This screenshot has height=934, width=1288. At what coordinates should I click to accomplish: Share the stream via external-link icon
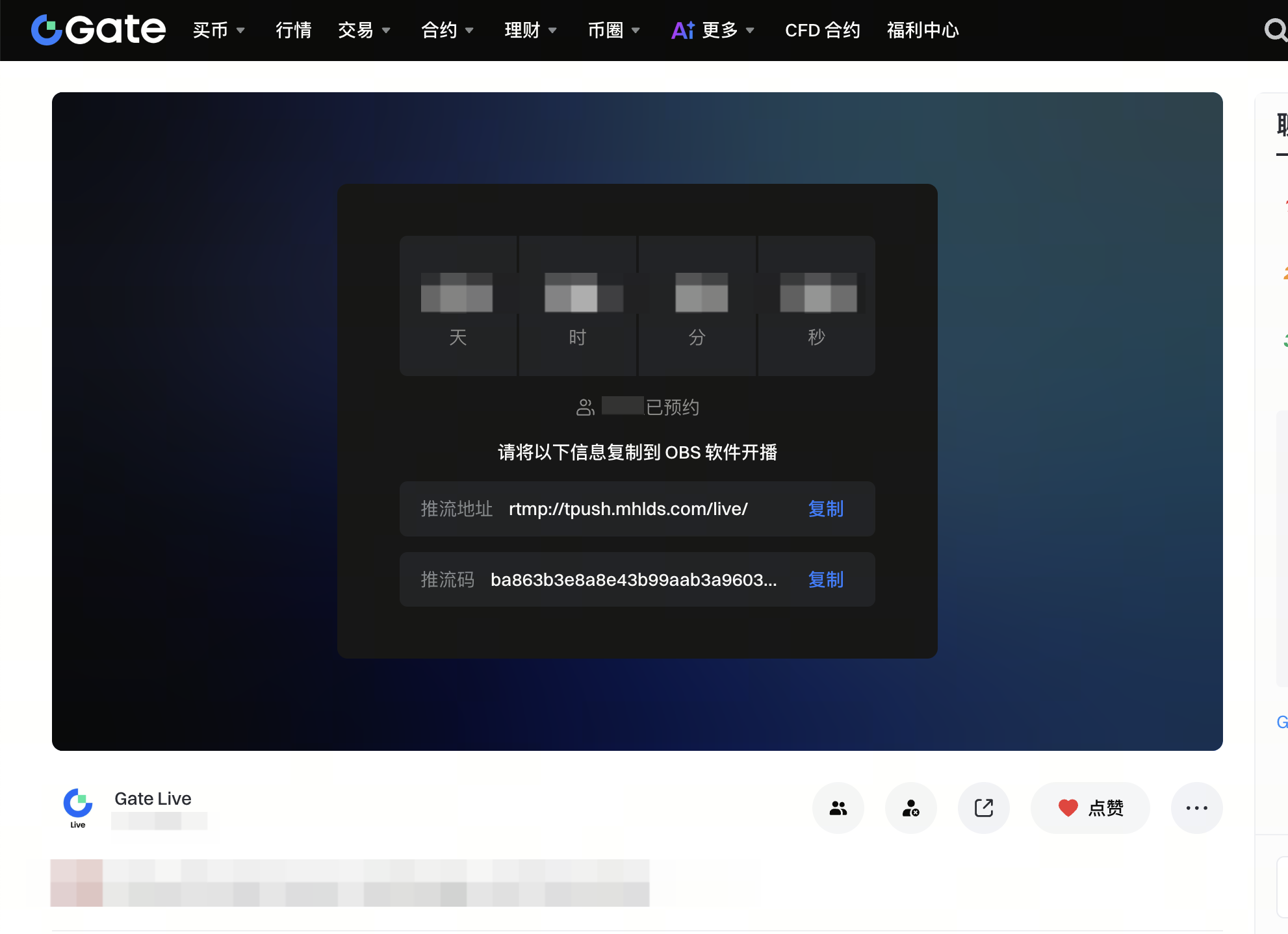(984, 808)
